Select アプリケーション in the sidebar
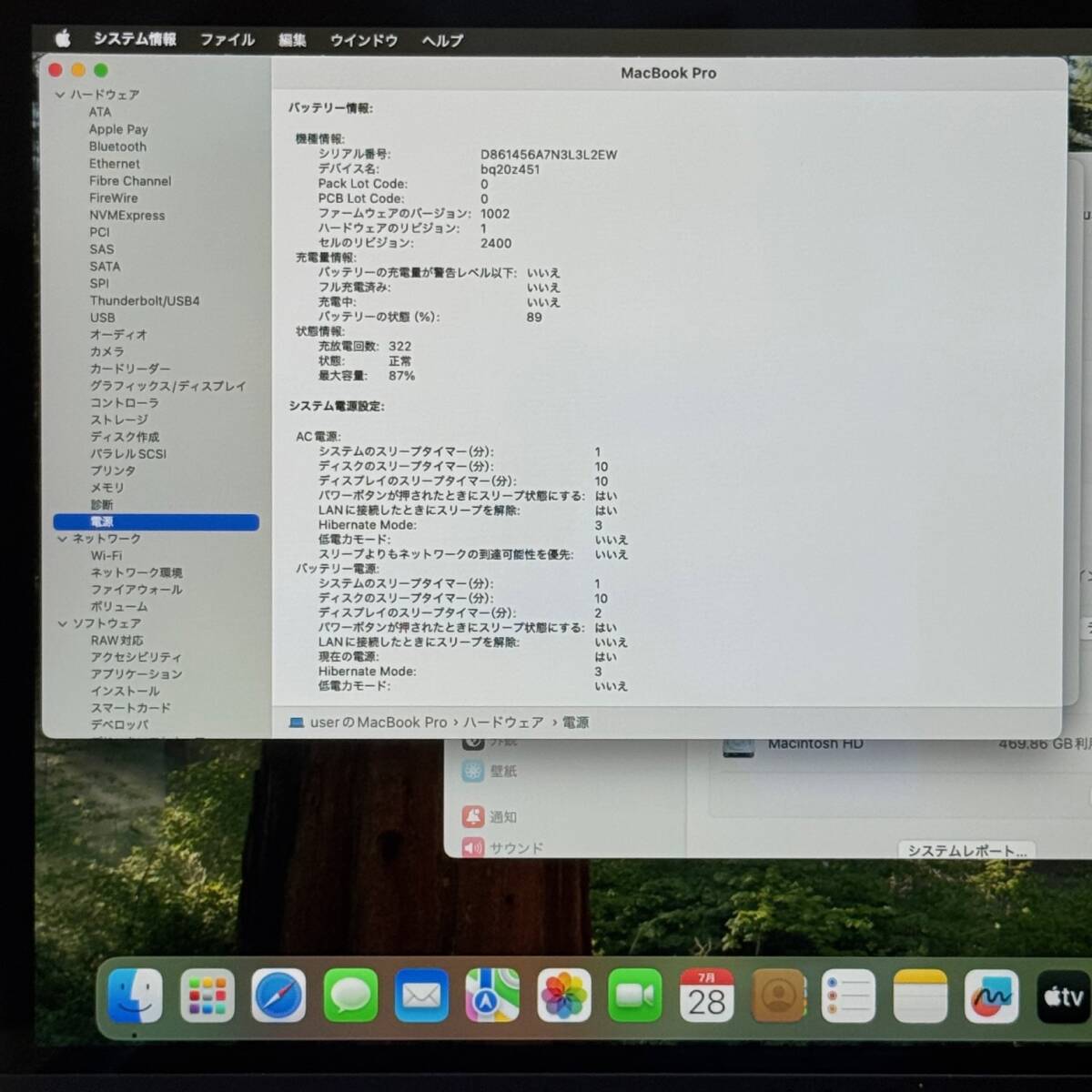The height and width of the screenshot is (1092, 1092). (136, 674)
